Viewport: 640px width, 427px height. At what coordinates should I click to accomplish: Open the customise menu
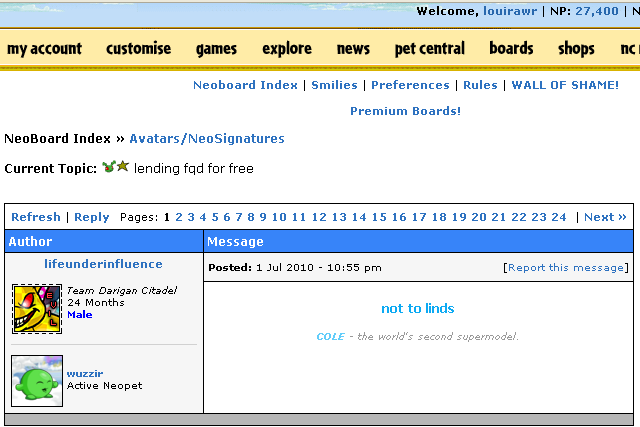coord(139,49)
